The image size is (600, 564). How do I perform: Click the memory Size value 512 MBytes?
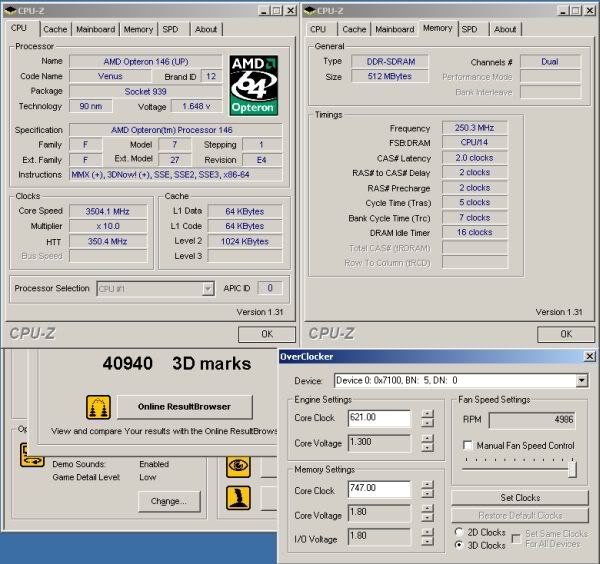tap(390, 76)
